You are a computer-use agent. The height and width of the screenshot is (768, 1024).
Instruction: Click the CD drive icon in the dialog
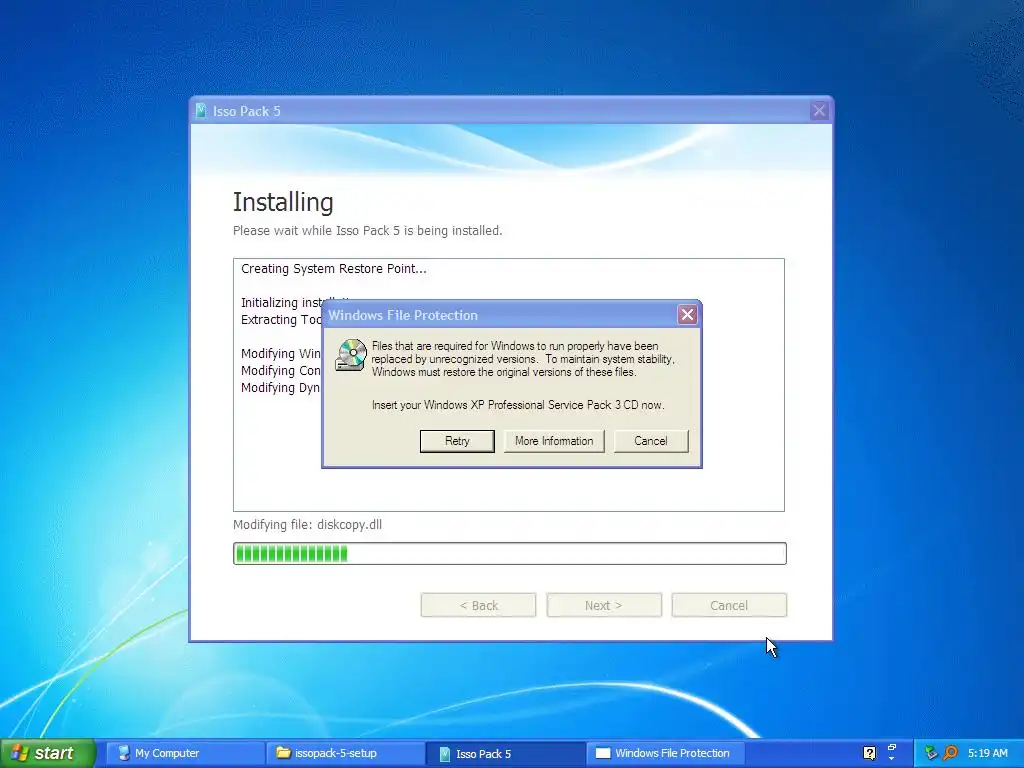351,355
